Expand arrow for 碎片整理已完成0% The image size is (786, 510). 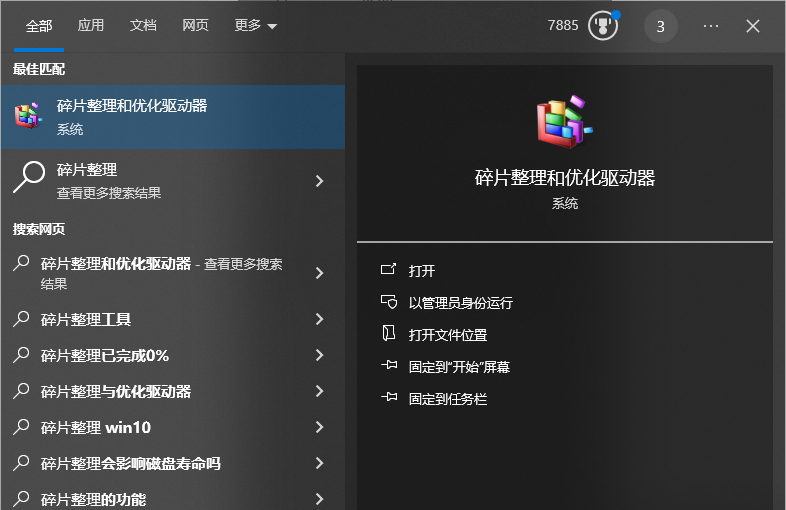click(319, 355)
